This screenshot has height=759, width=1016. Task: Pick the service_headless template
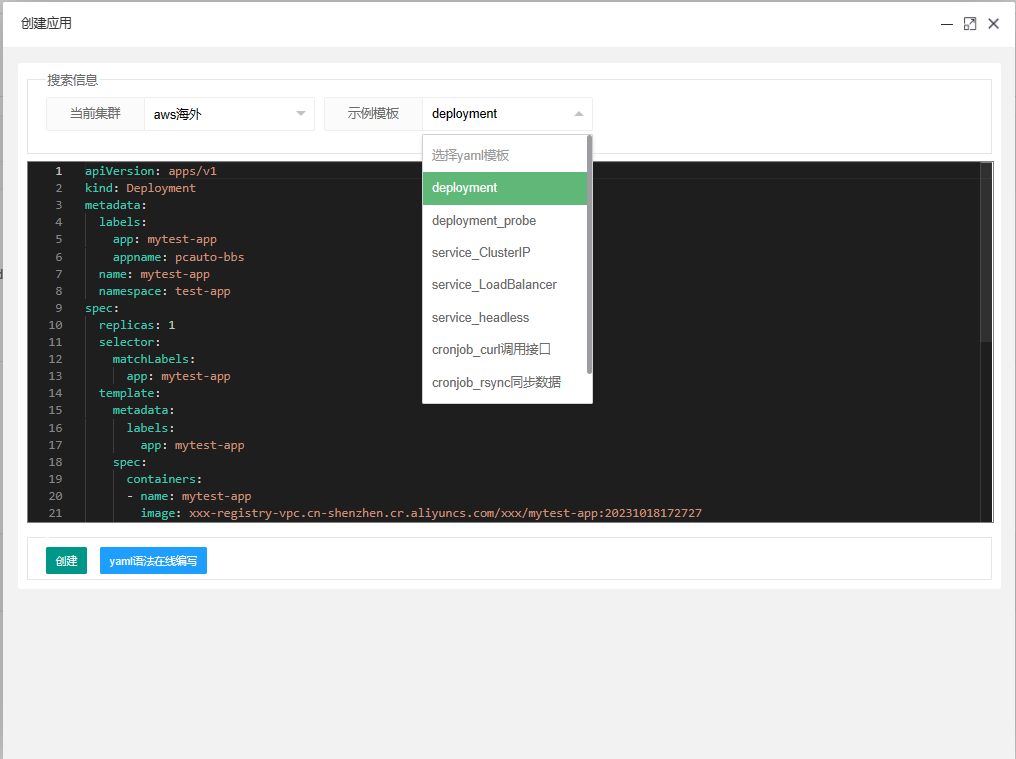click(505, 318)
